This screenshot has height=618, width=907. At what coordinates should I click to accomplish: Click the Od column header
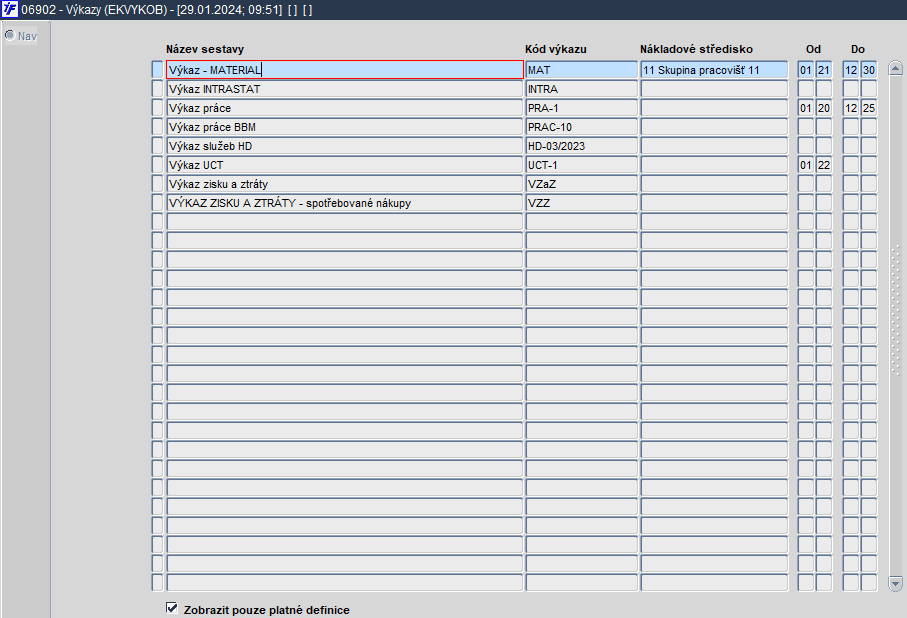[x=813, y=49]
